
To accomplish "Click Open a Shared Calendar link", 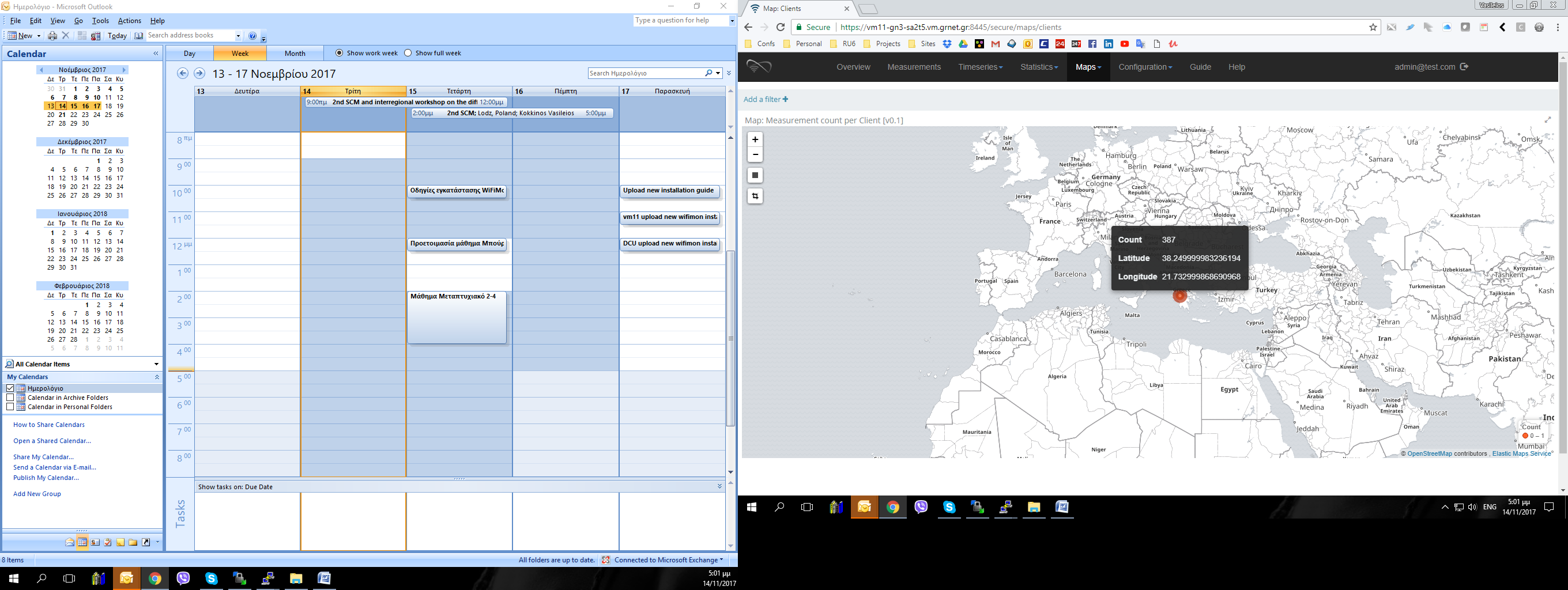I will click(52, 441).
